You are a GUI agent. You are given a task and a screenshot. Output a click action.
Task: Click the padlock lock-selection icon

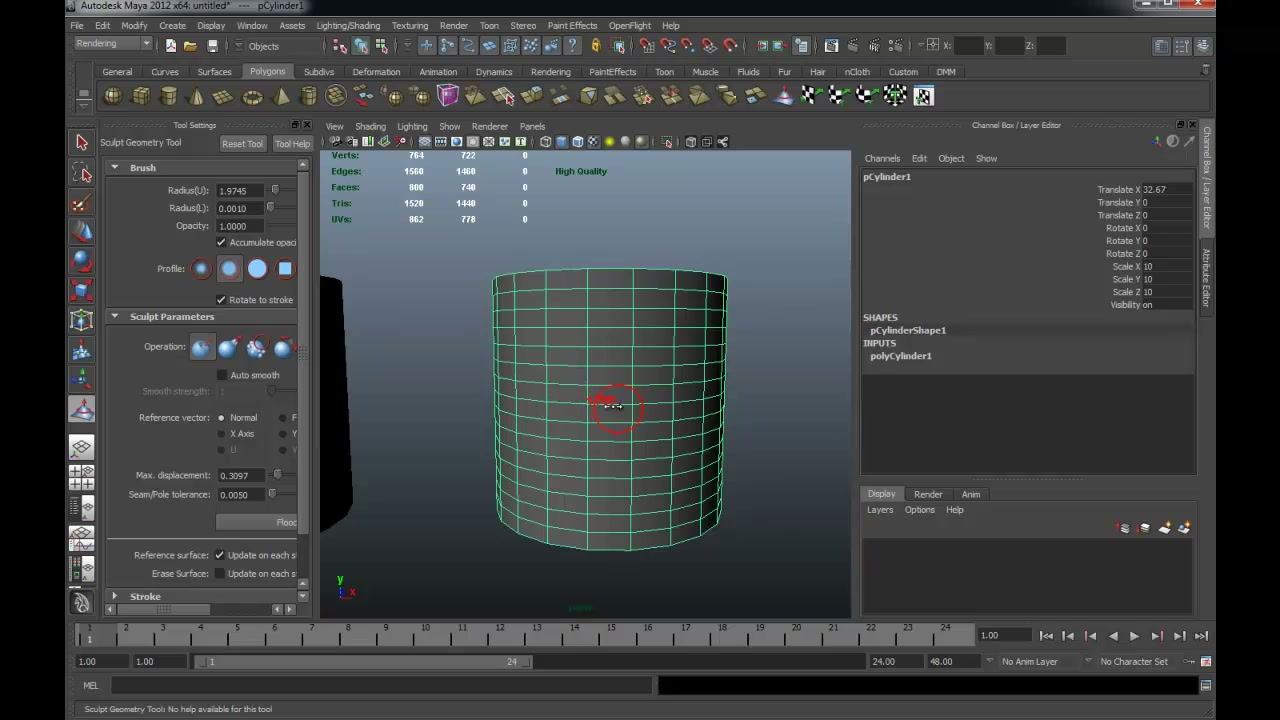(596, 45)
